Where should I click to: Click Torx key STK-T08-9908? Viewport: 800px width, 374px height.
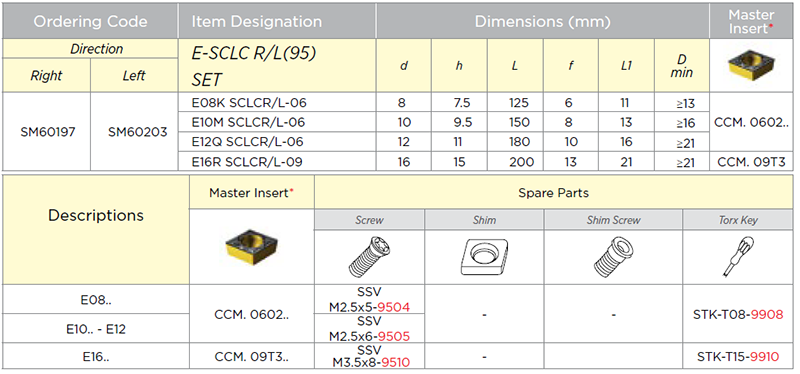coord(738,315)
